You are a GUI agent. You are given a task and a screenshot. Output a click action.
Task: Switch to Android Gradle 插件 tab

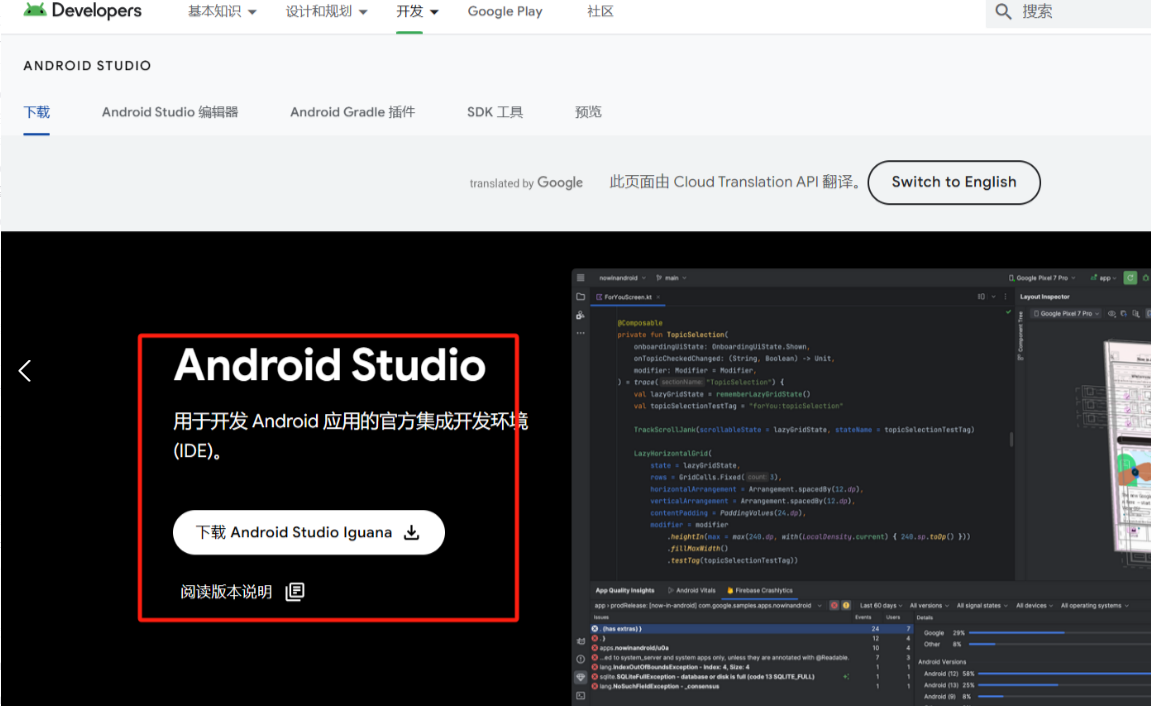pos(352,112)
